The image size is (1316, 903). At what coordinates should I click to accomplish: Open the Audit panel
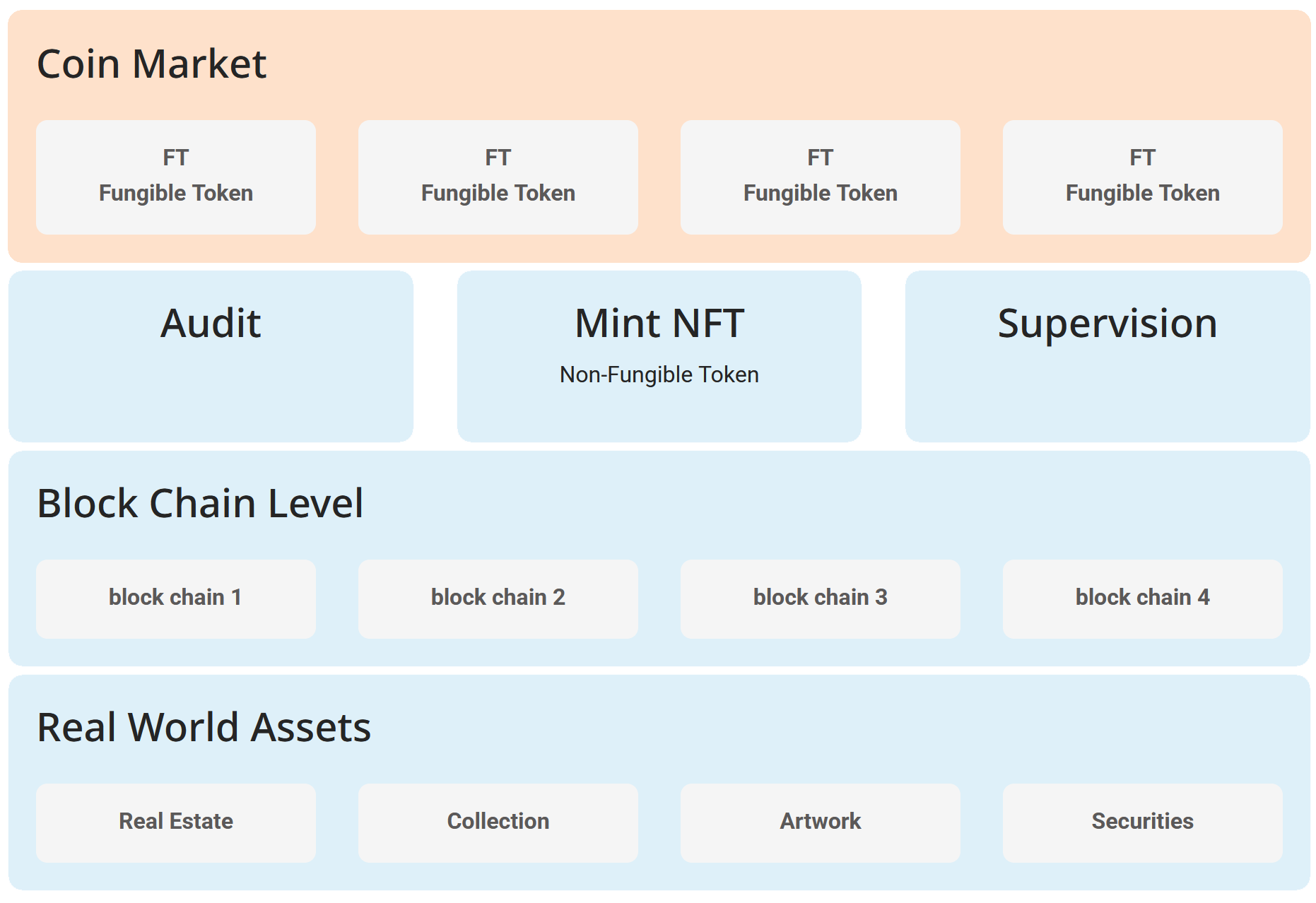(x=211, y=355)
